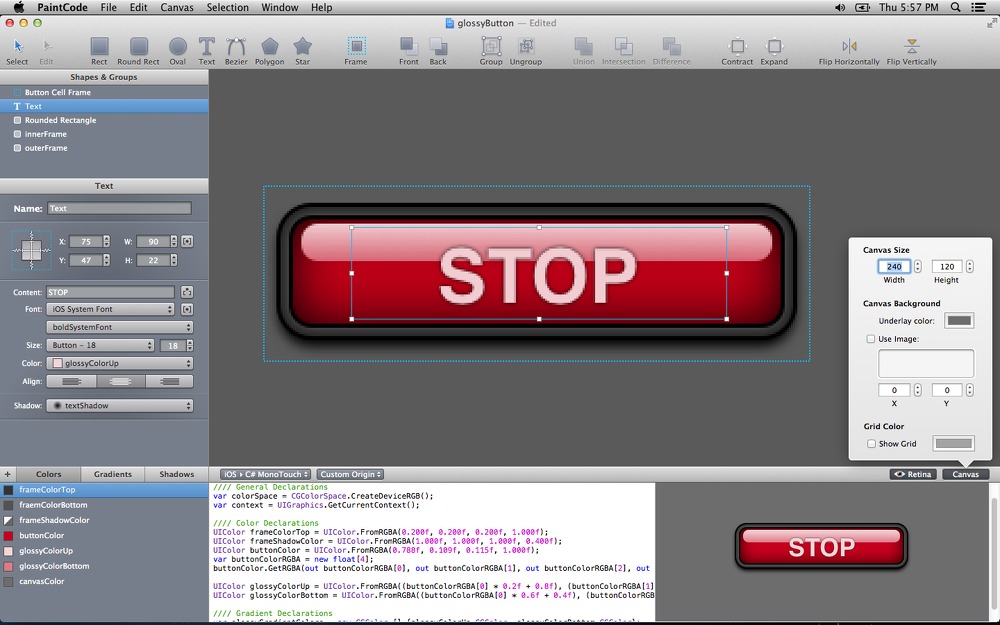
Task: Toggle the Retina preview button
Action: 913,474
